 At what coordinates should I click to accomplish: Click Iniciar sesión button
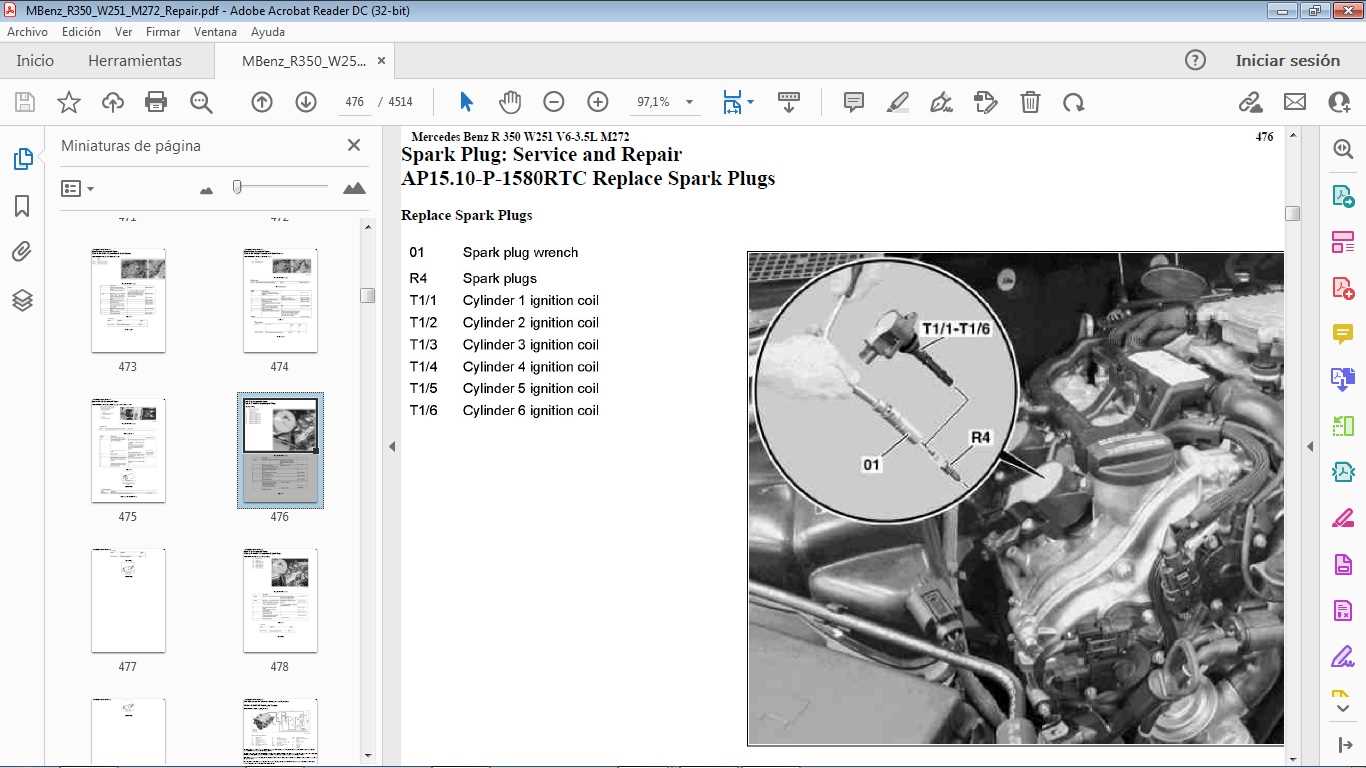pyautogui.click(x=1288, y=60)
